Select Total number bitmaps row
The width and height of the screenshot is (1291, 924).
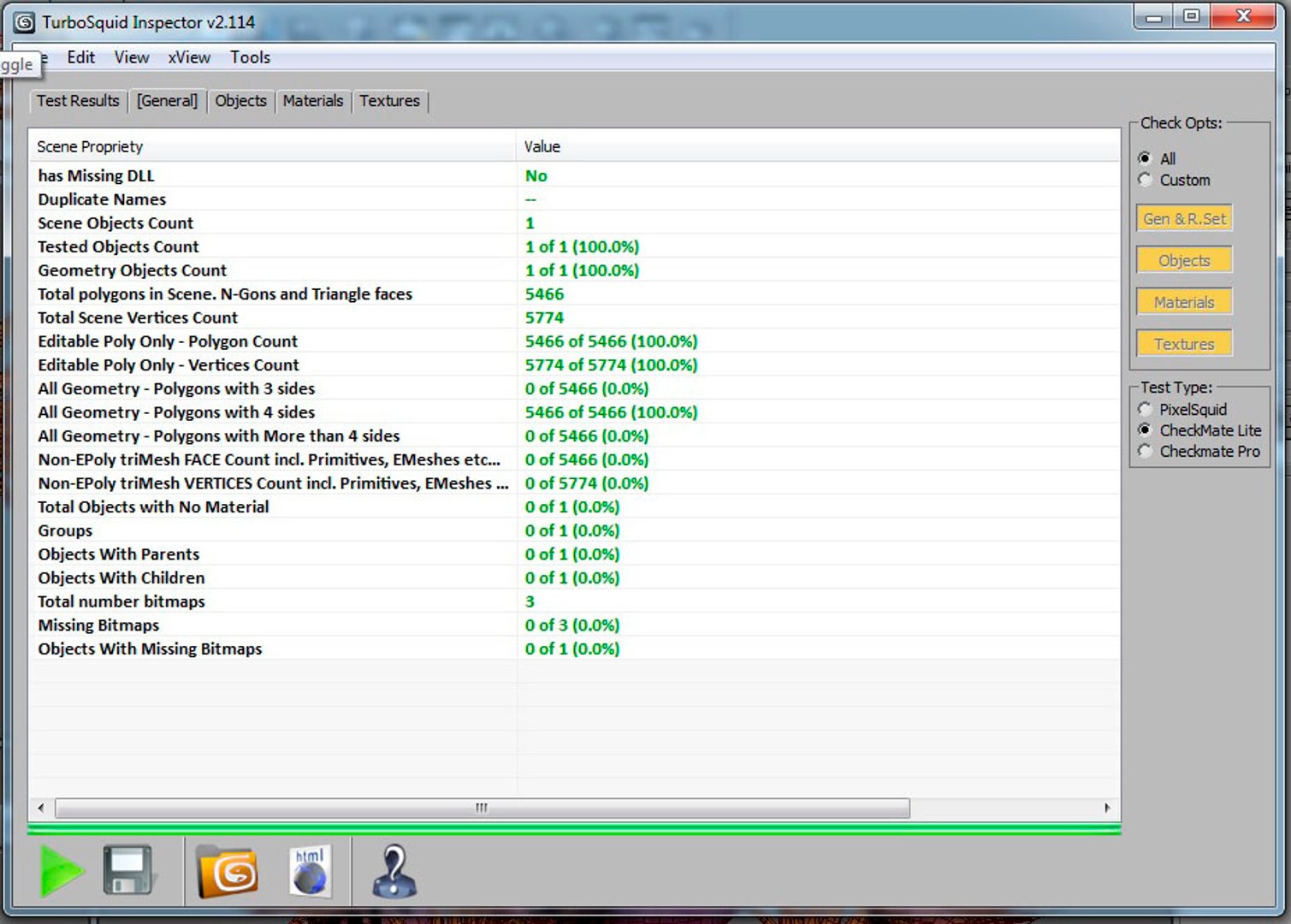[x=574, y=601]
